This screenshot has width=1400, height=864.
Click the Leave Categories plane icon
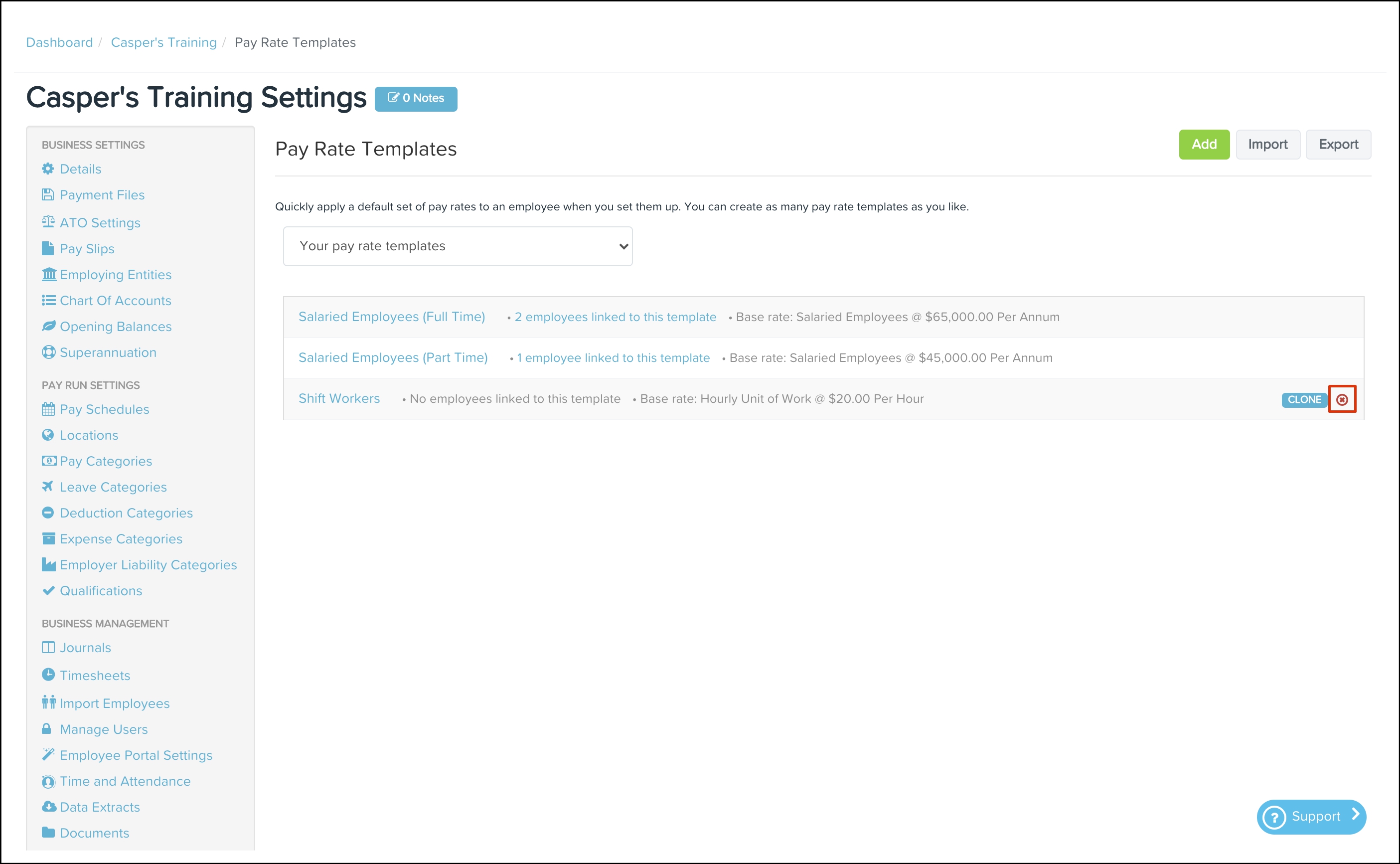(x=48, y=486)
